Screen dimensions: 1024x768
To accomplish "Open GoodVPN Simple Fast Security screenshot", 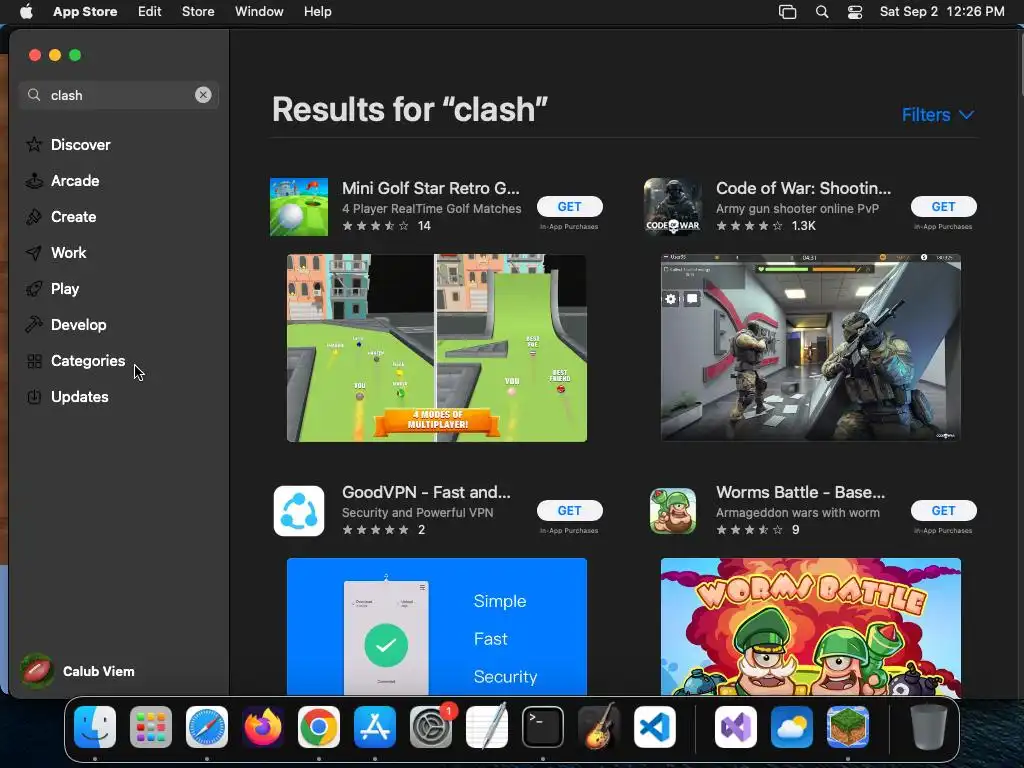I will pos(437,626).
